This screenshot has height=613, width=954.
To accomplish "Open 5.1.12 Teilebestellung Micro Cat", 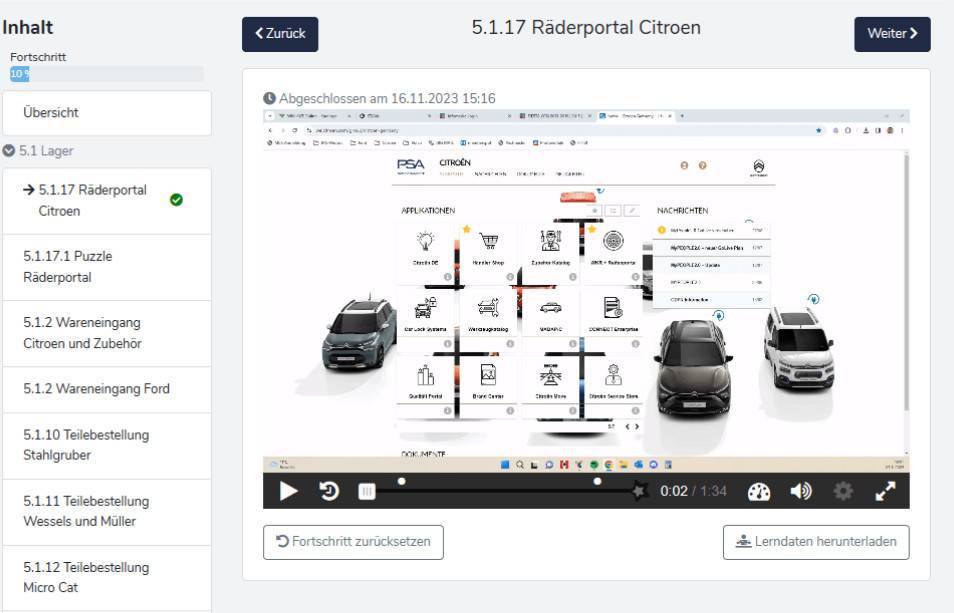I will [106, 578].
